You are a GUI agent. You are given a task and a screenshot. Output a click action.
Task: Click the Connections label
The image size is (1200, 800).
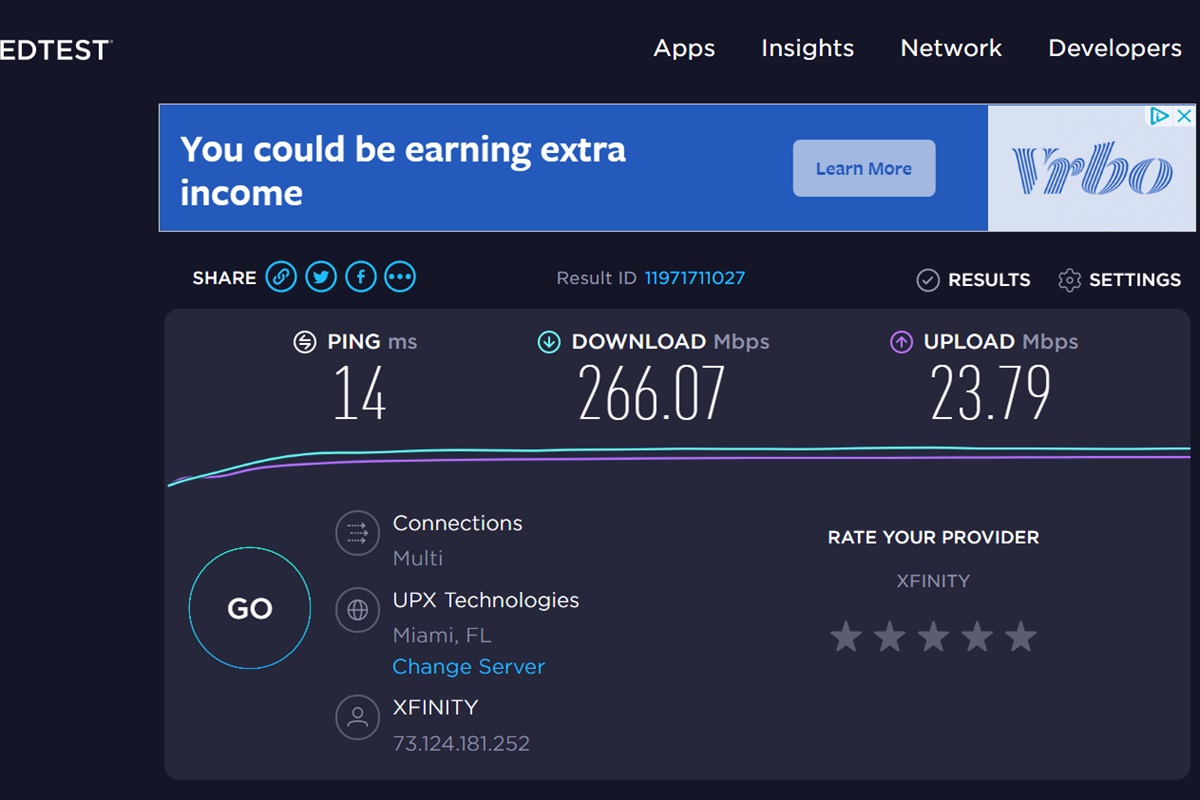click(458, 523)
